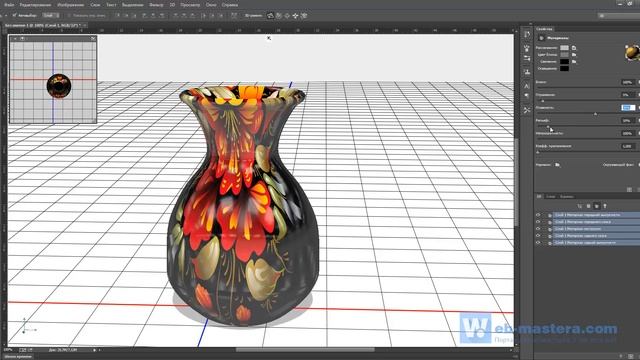The height and width of the screenshot is (360, 640).
Task: Click the highlighted Roughness value field
Action: pyautogui.click(x=628, y=108)
